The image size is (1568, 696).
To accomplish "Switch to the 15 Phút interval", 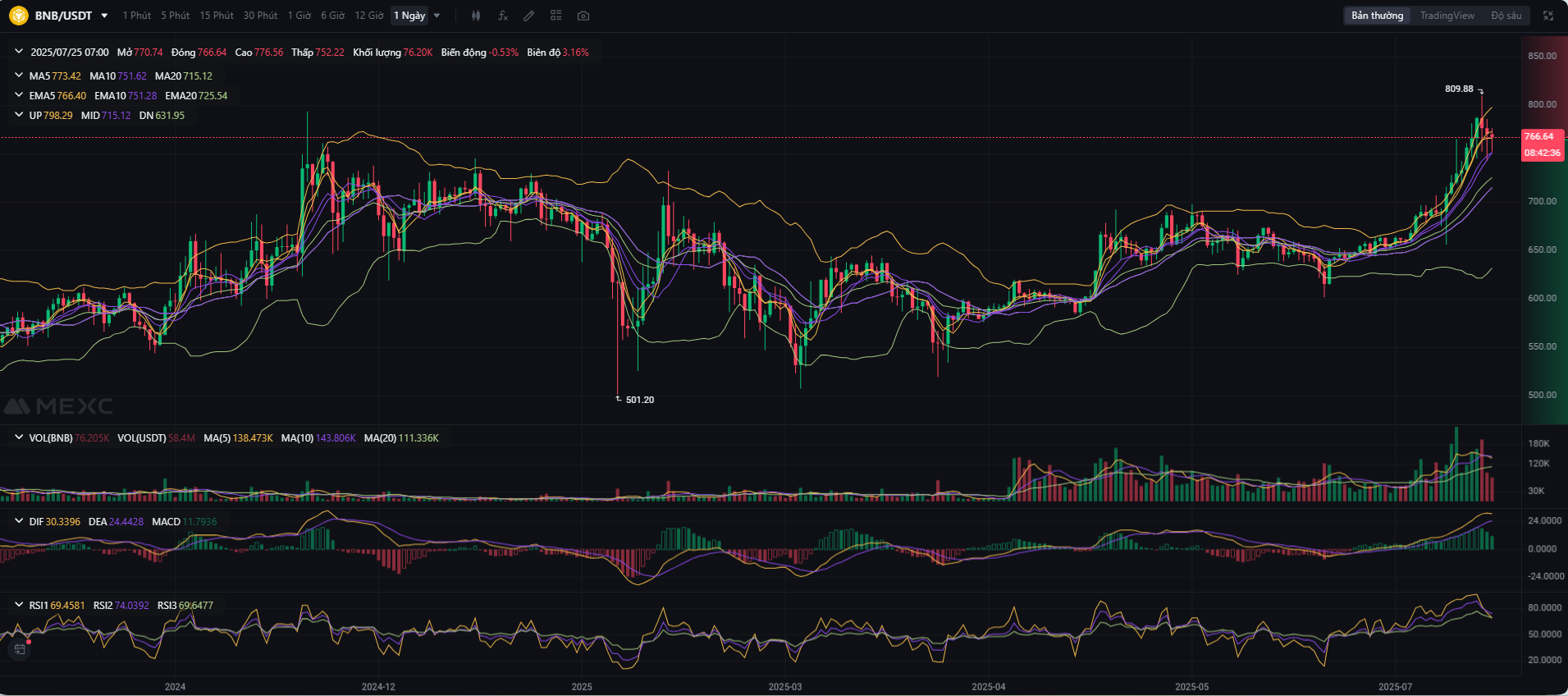I will 217,16.
